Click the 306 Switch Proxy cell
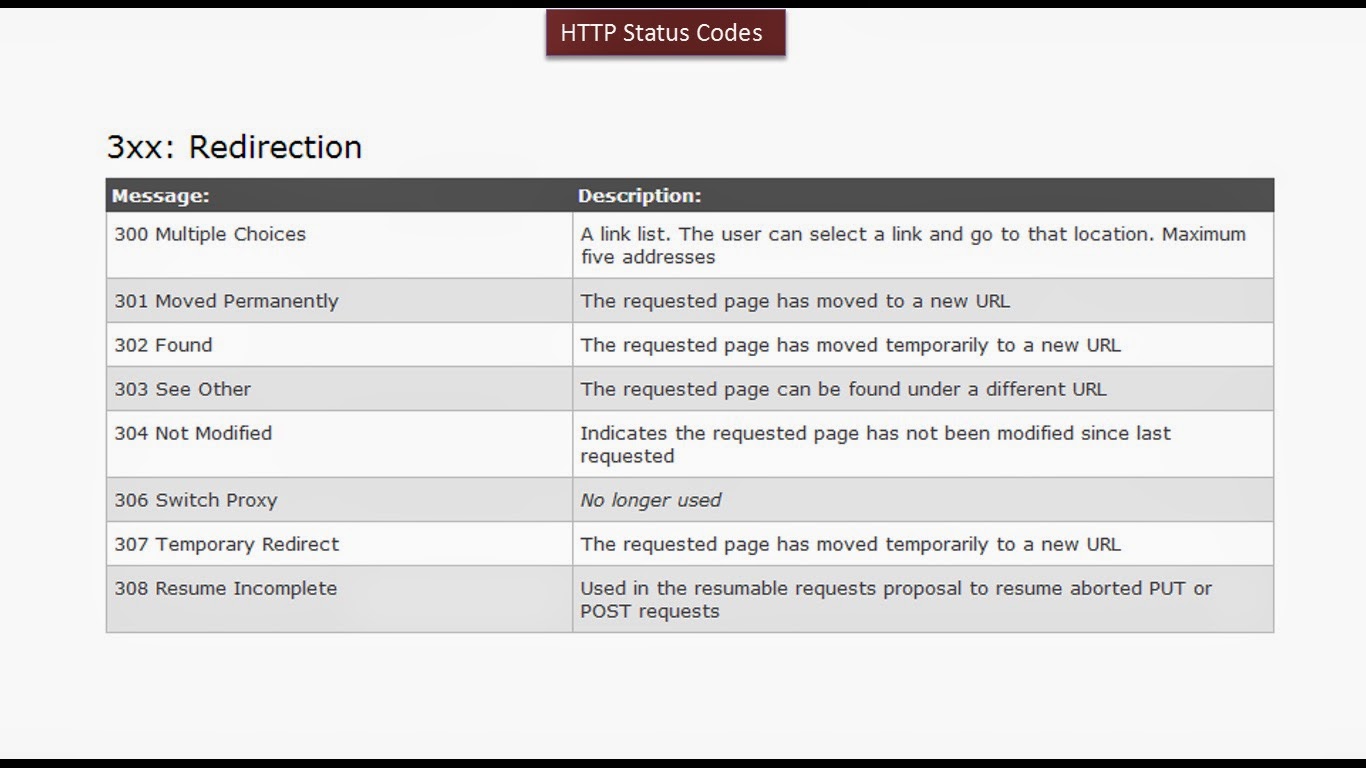The width and height of the screenshot is (1366, 768). point(195,500)
